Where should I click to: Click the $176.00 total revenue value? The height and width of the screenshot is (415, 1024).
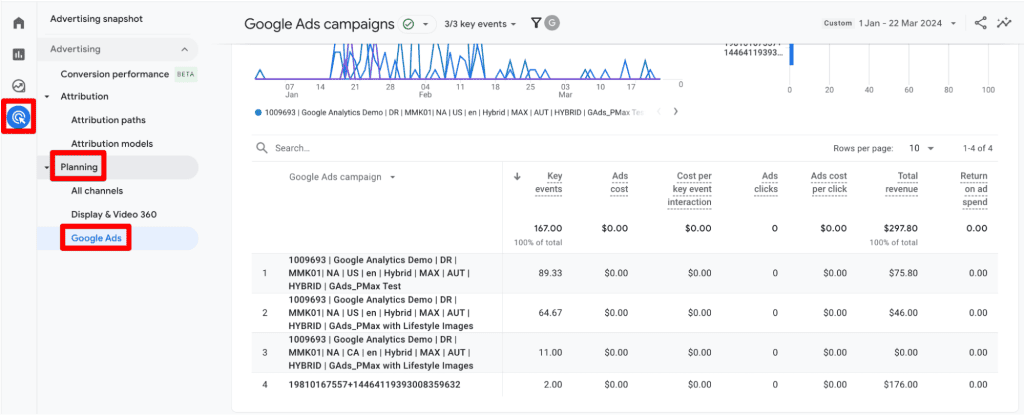click(901, 384)
